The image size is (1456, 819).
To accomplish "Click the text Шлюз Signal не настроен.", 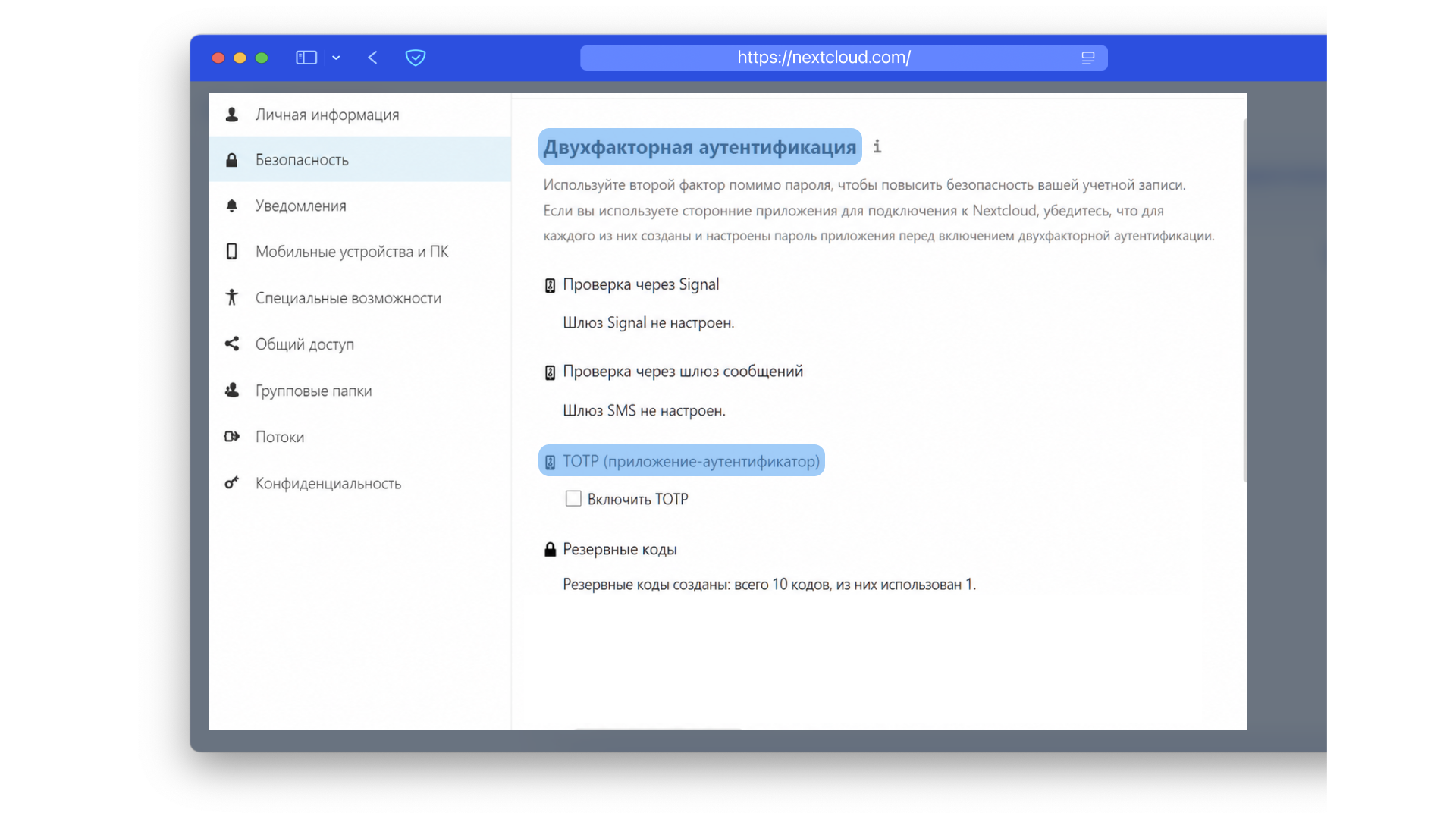I will [648, 323].
